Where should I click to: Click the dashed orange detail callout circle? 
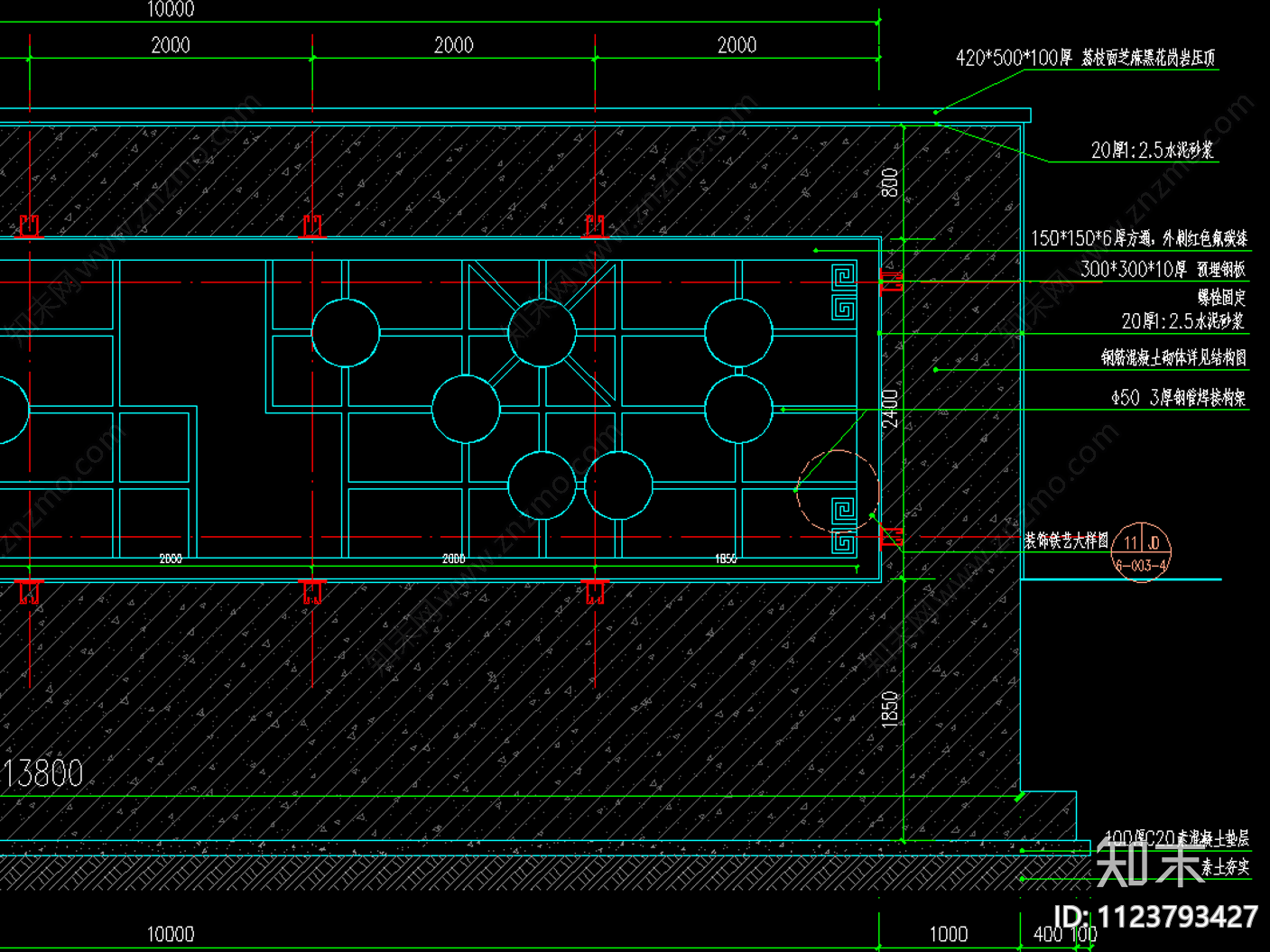pyautogui.click(x=838, y=491)
